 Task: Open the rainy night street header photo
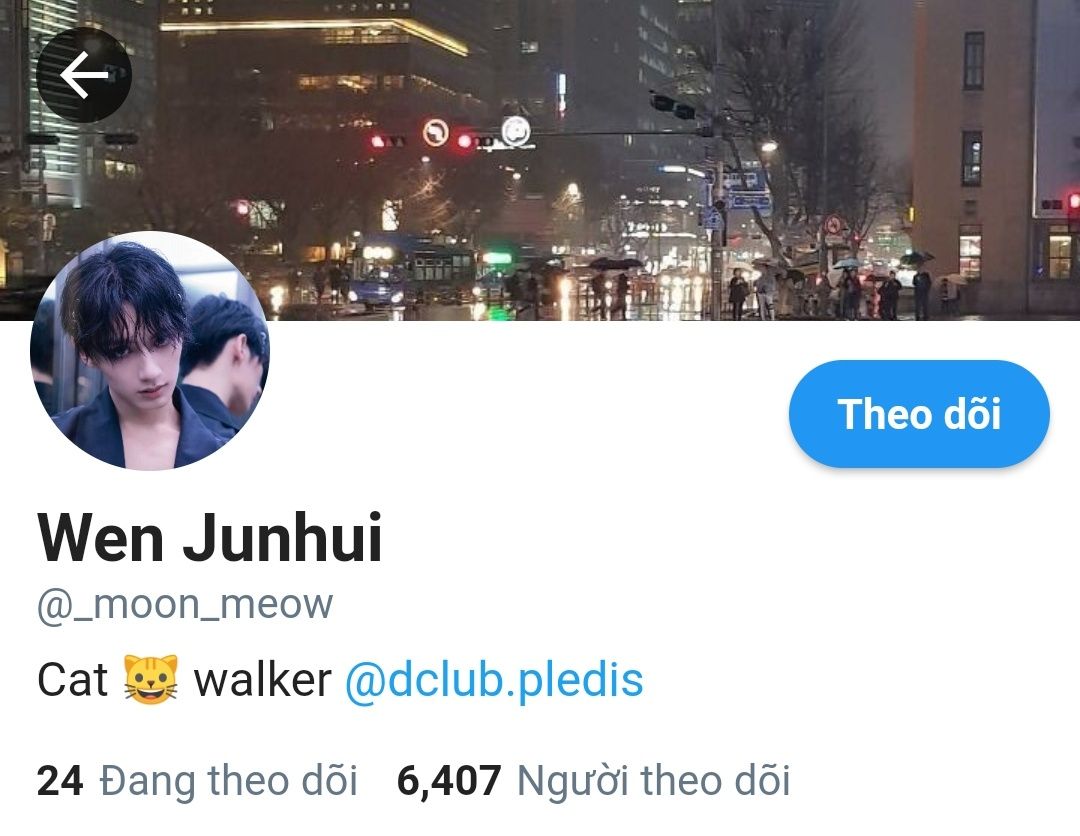tap(540, 160)
